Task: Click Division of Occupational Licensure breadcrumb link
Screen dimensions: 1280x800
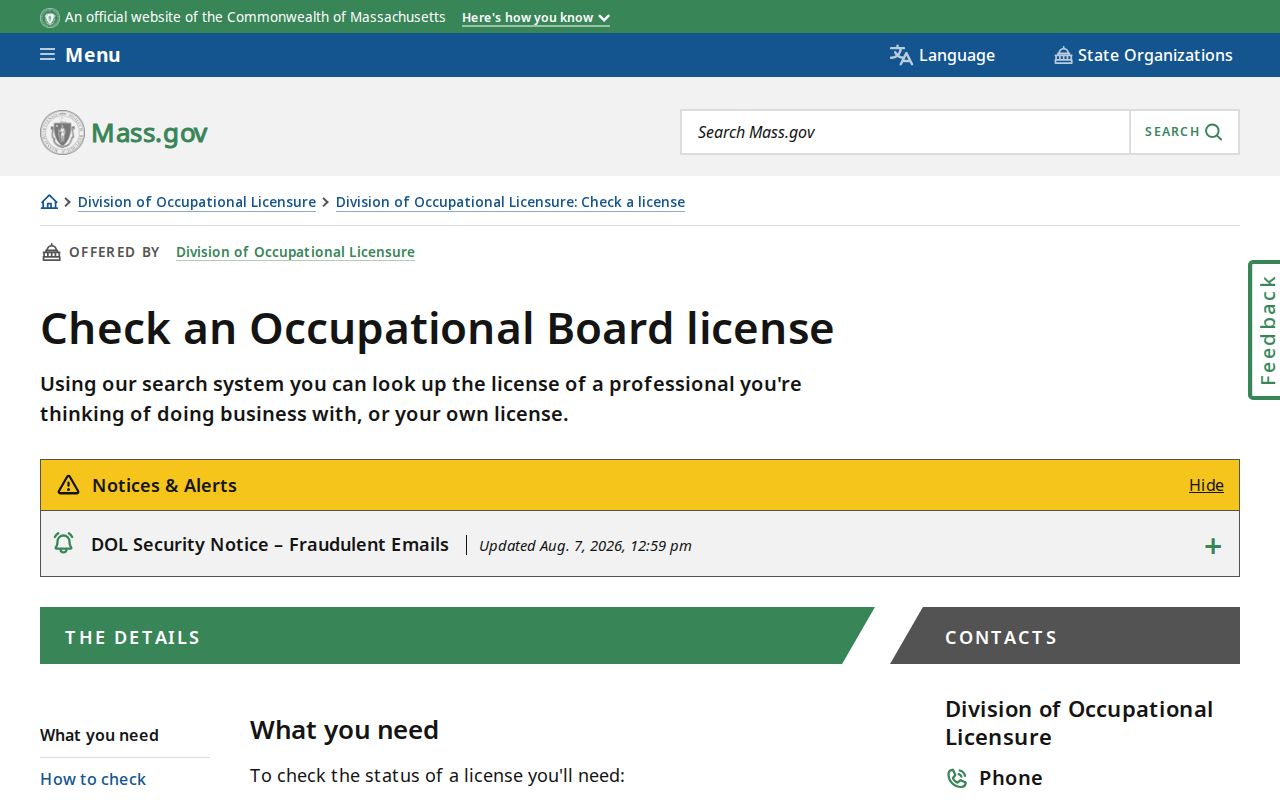Action: click(x=197, y=202)
